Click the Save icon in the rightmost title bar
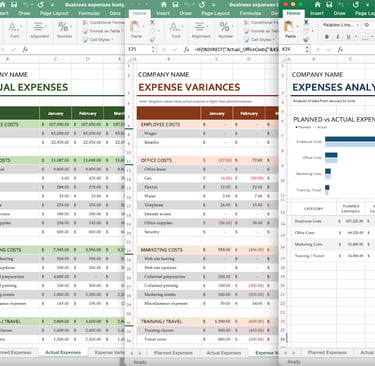 click(329, 4)
